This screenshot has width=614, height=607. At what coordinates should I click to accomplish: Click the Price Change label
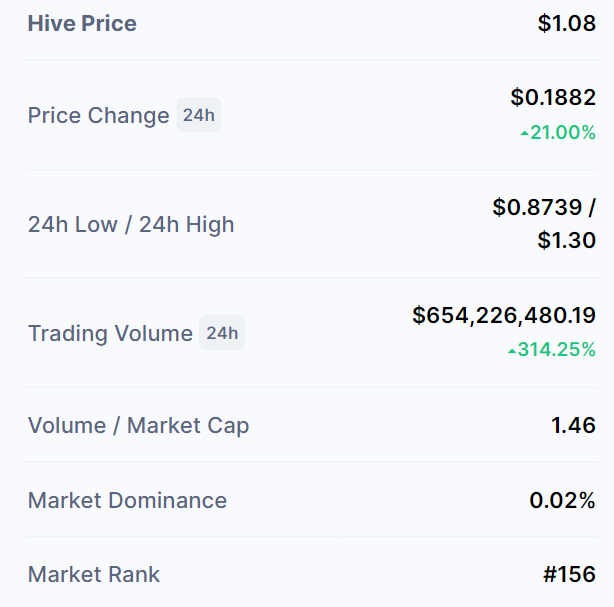(99, 115)
